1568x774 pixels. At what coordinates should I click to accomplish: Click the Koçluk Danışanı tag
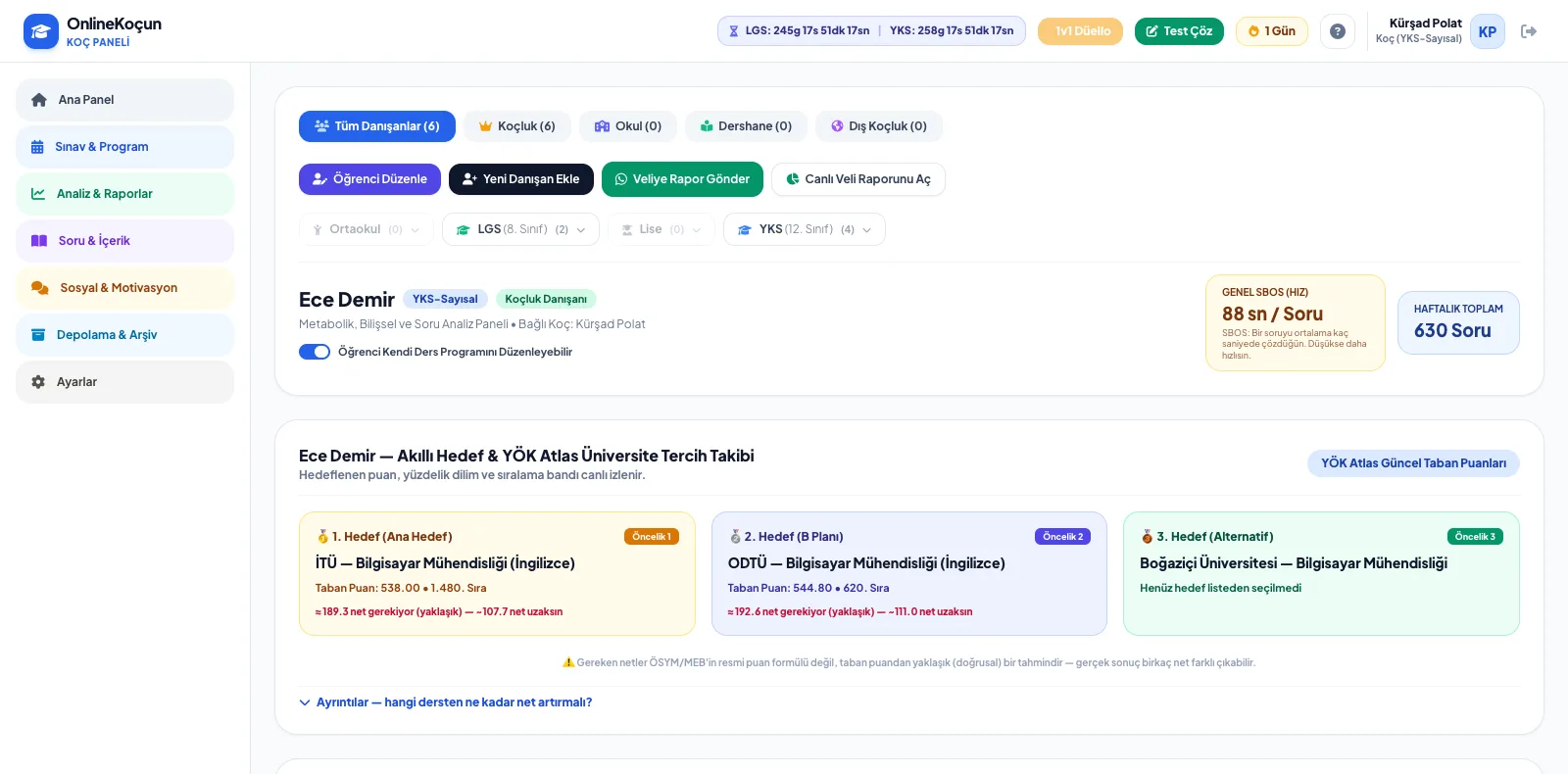[546, 299]
